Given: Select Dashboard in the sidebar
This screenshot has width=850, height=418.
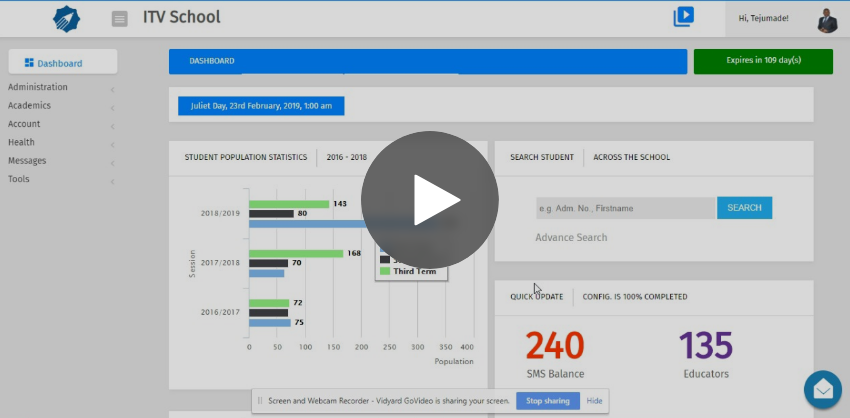Looking at the screenshot, I should pos(62,63).
